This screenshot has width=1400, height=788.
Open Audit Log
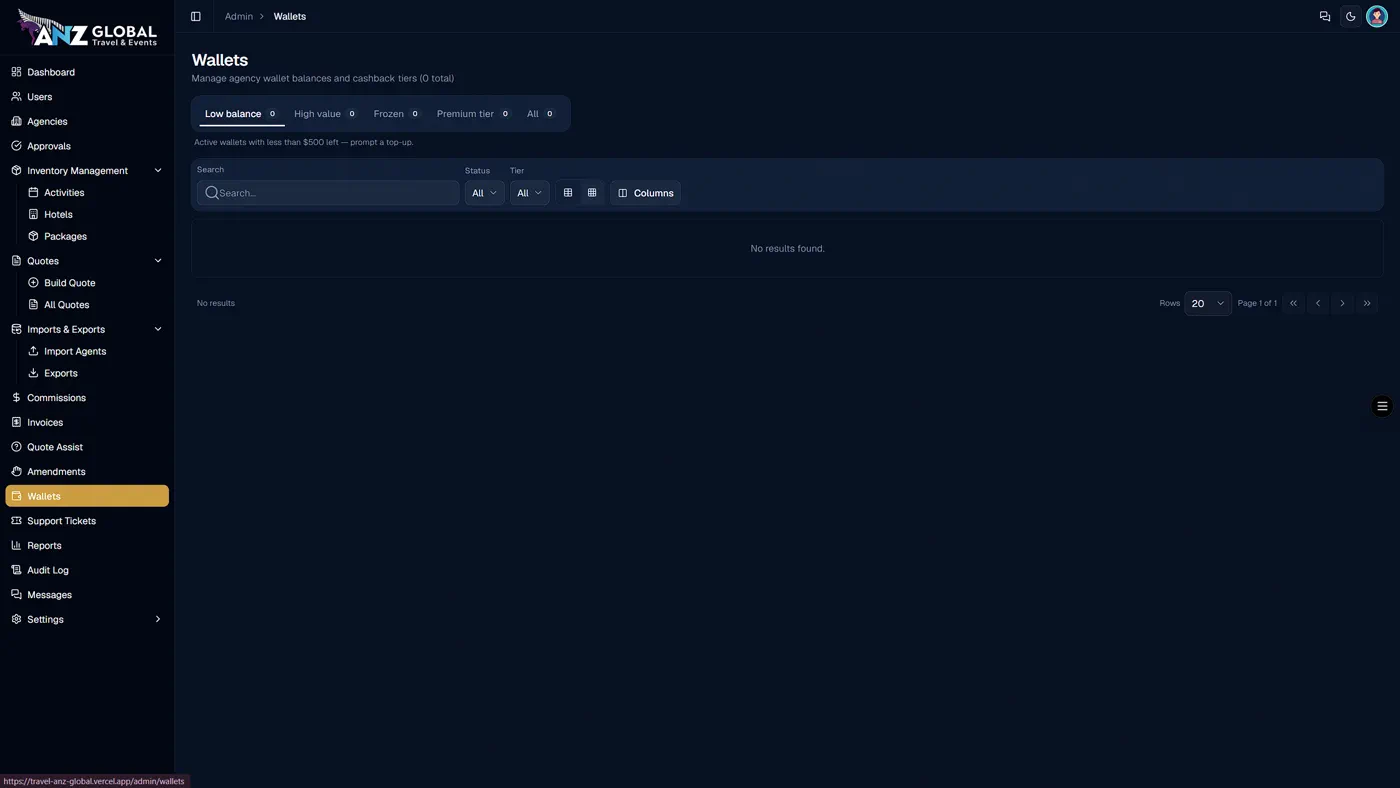pyautogui.click(x=87, y=570)
